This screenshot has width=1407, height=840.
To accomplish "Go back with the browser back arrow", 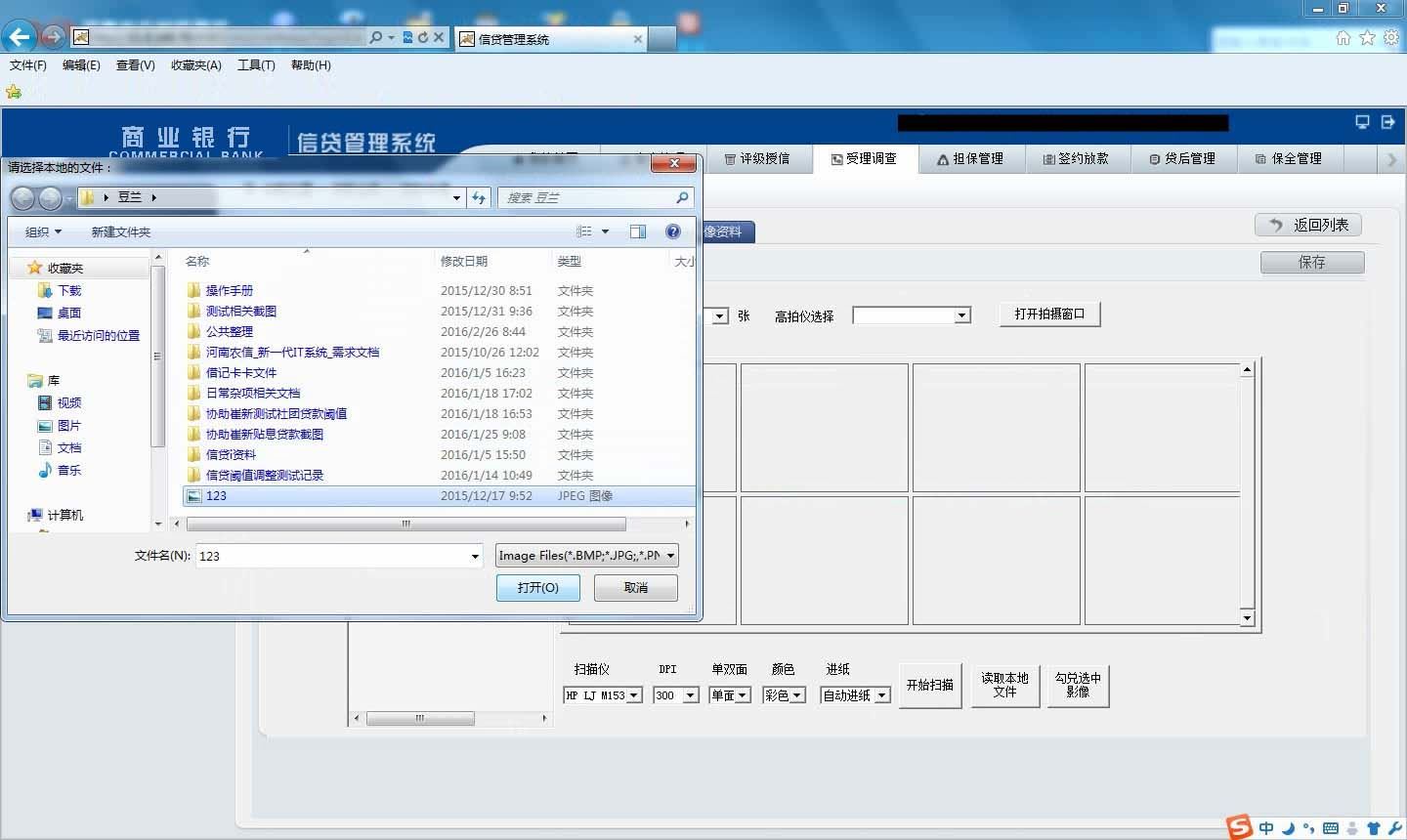I will tap(20, 37).
